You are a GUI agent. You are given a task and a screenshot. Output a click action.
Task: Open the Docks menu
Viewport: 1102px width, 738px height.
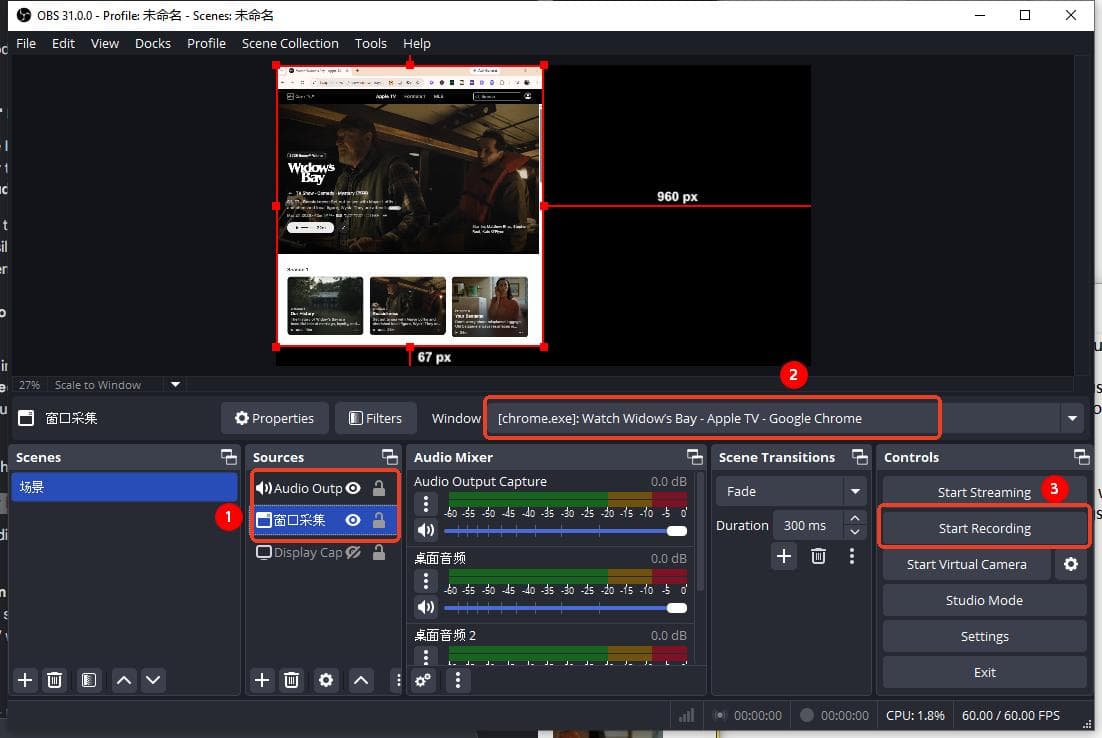(x=153, y=43)
